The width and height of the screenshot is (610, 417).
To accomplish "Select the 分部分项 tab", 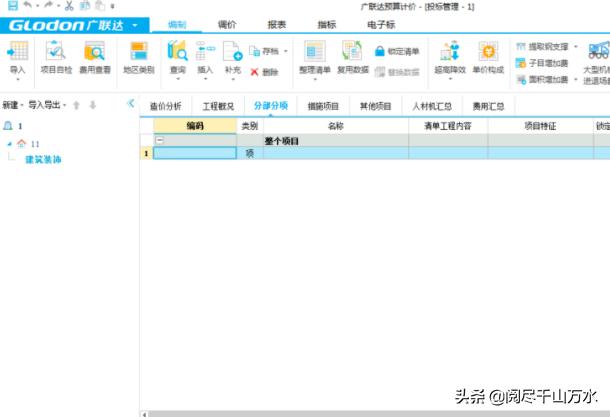I will point(271,105).
